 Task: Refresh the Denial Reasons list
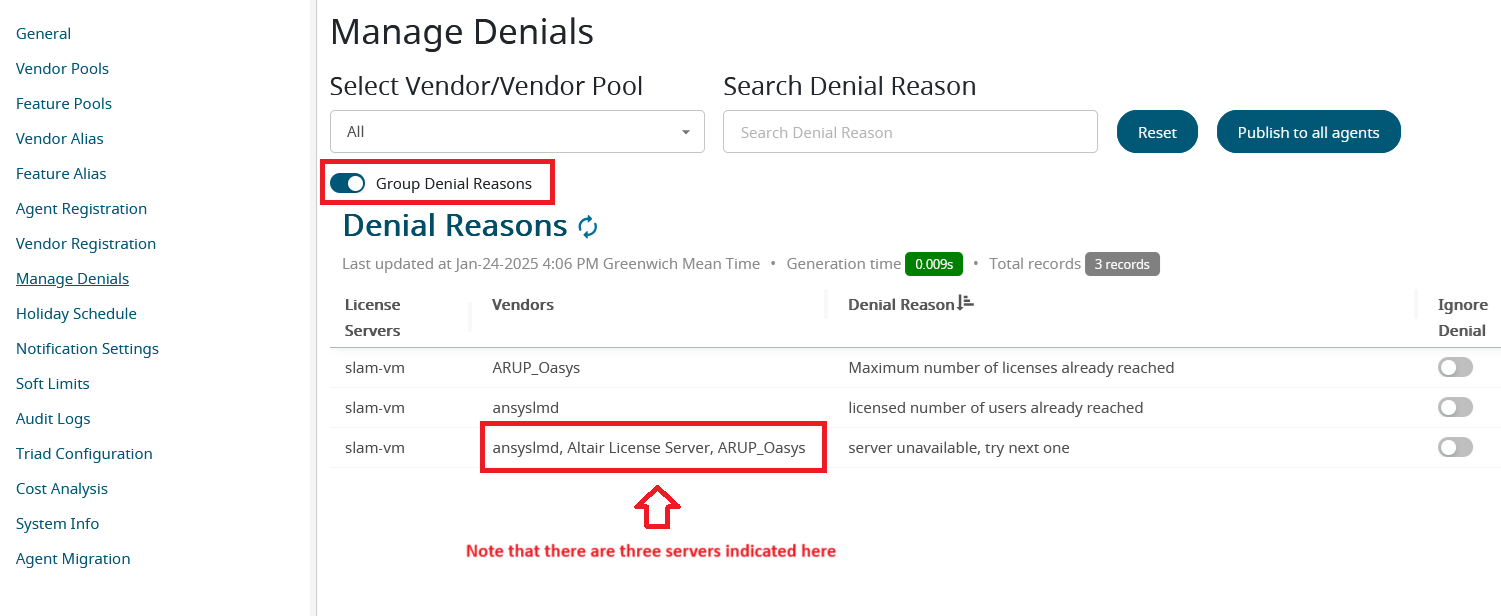pyautogui.click(x=588, y=227)
